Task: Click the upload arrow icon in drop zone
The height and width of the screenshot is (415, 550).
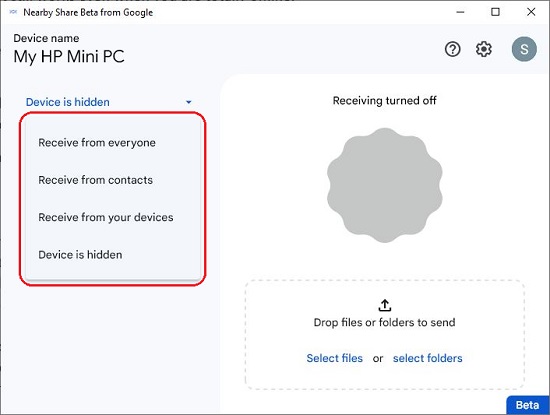Action: 385,305
